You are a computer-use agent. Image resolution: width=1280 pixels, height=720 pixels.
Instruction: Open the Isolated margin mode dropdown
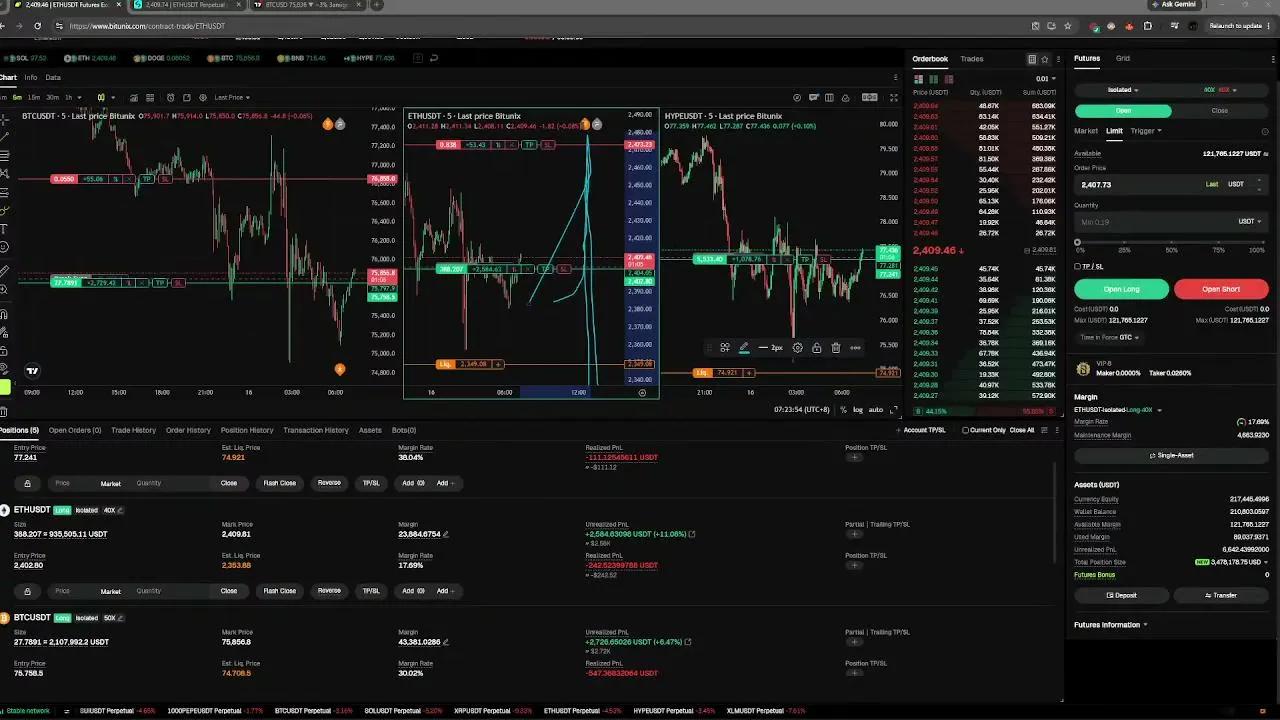(x=1122, y=90)
